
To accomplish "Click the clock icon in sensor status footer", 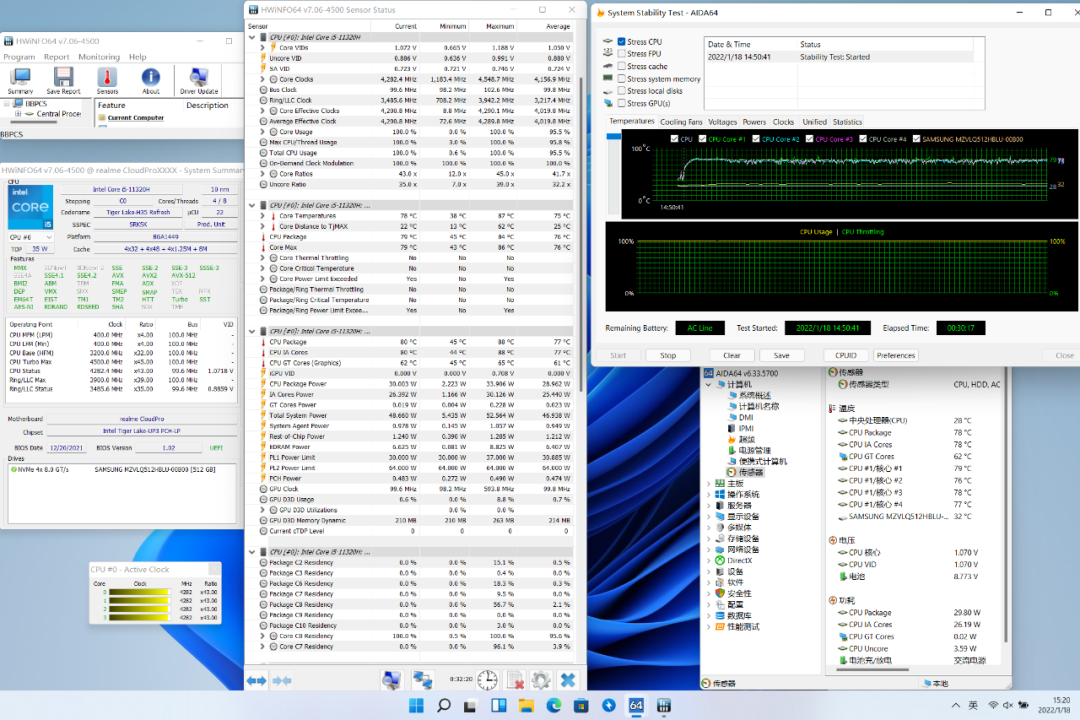I will [488, 680].
